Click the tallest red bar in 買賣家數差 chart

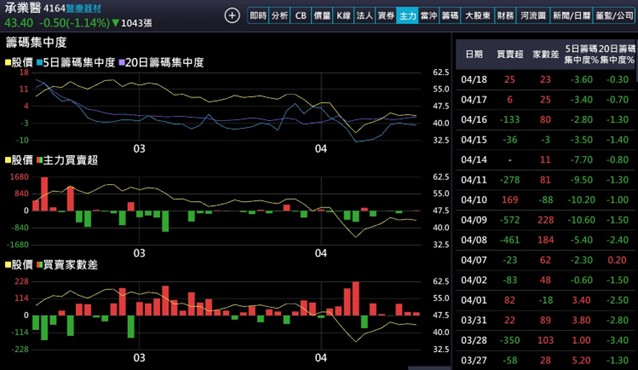pos(356,299)
